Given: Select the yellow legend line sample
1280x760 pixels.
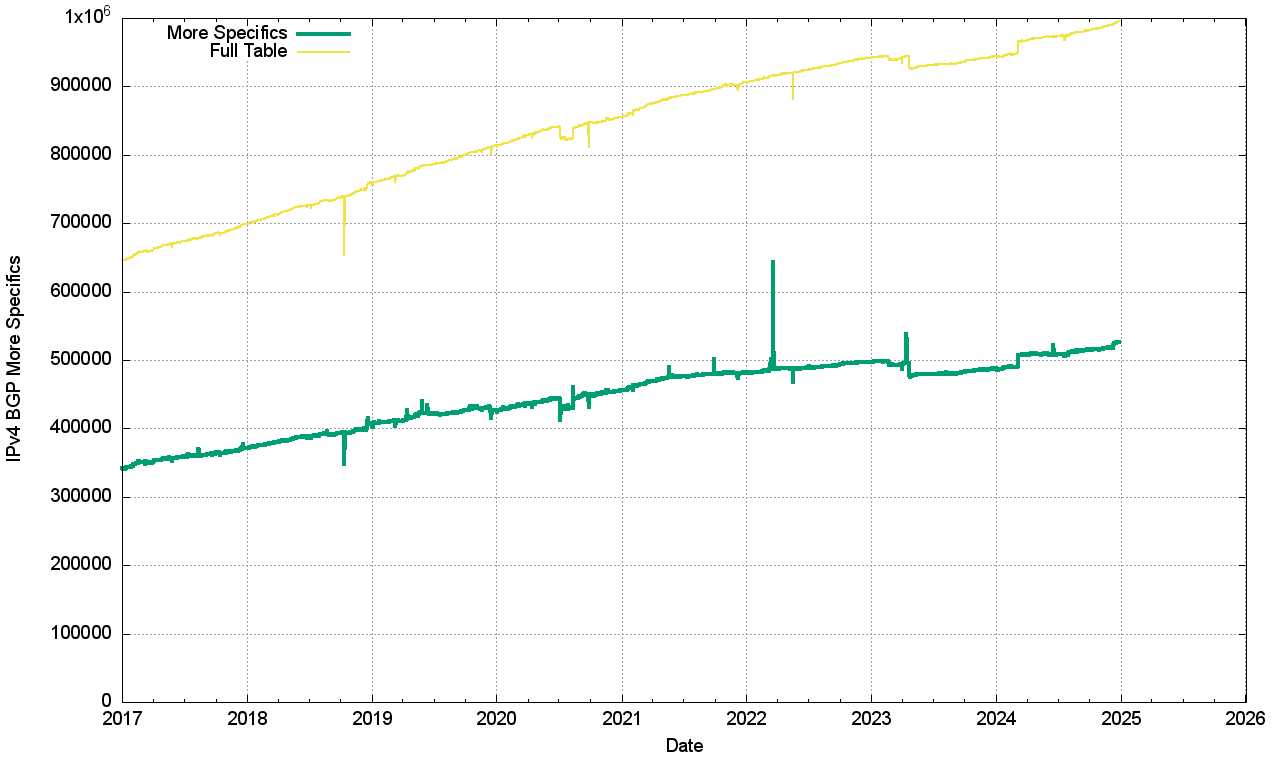Looking at the screenshot, I should [x=322, y=51].
